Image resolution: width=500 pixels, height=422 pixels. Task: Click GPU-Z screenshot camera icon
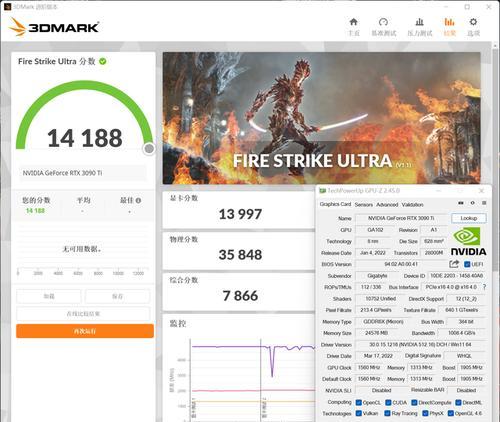point(461,203)
